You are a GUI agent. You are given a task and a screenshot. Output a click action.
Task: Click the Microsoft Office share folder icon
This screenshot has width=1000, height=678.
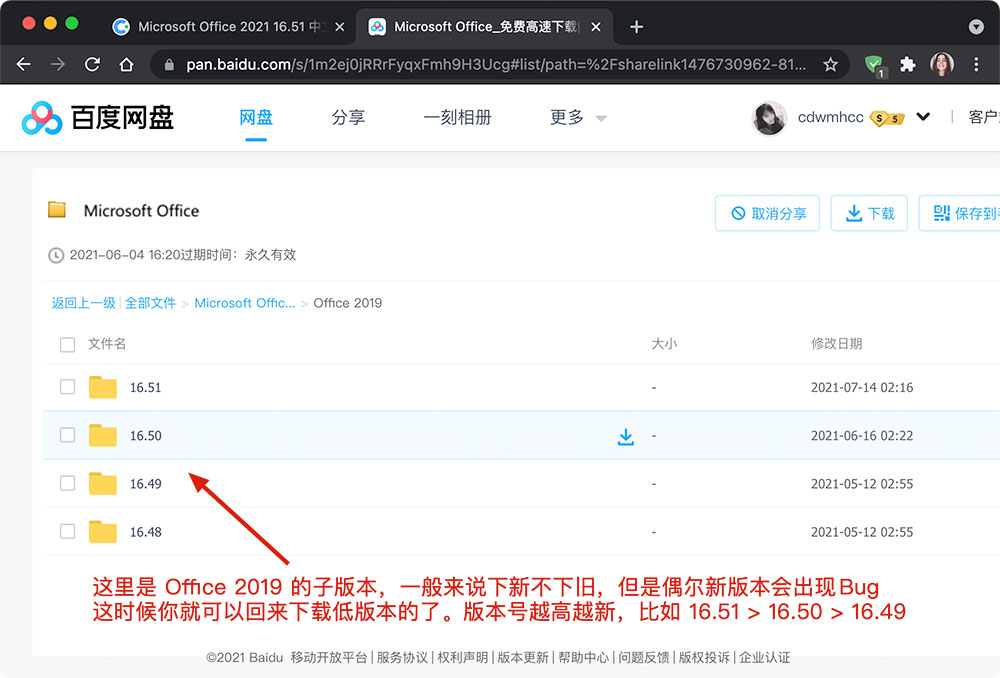click(x=57, y=209)
